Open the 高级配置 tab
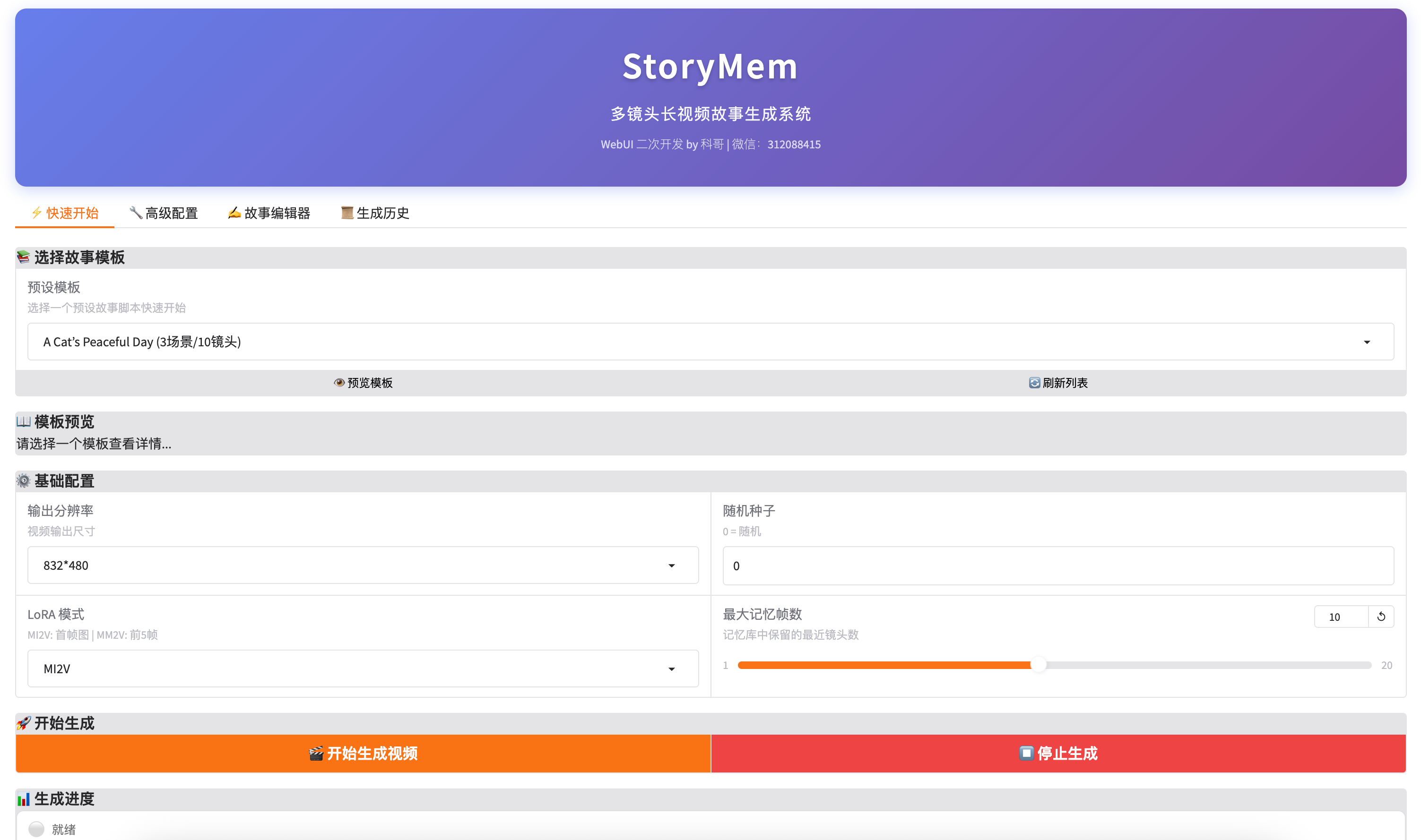This screenshot has height=840, width=1421. pyautogui.click(x=171, y=214)
